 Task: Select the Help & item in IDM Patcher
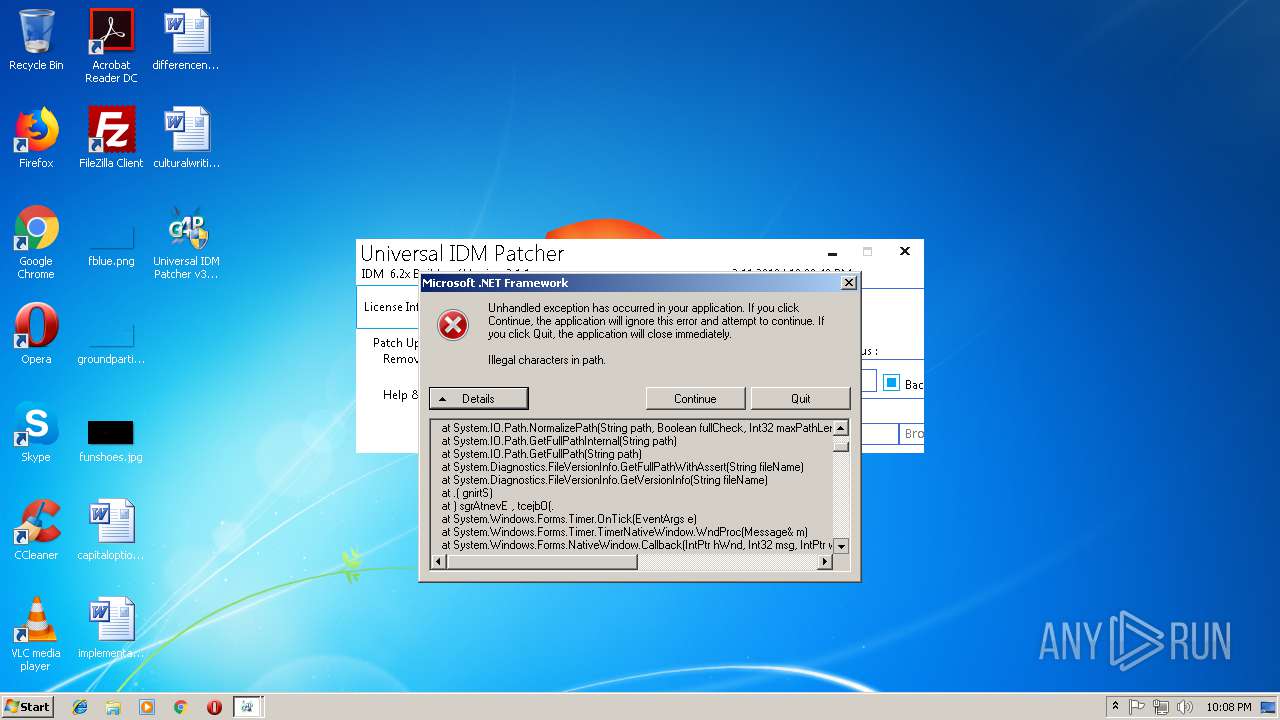pos(401,395)
